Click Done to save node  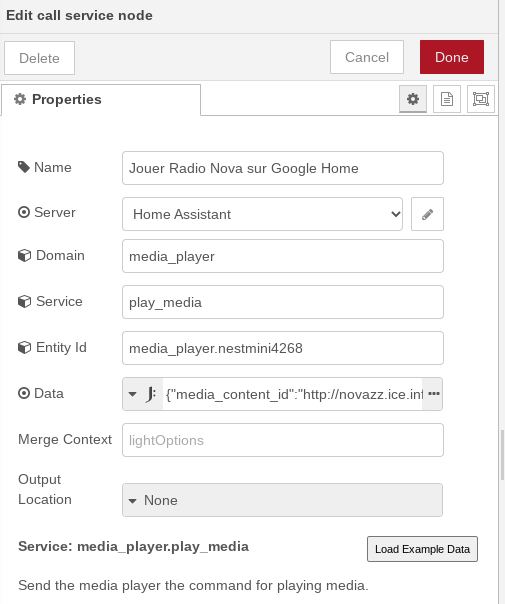click(x=452, y=57)
